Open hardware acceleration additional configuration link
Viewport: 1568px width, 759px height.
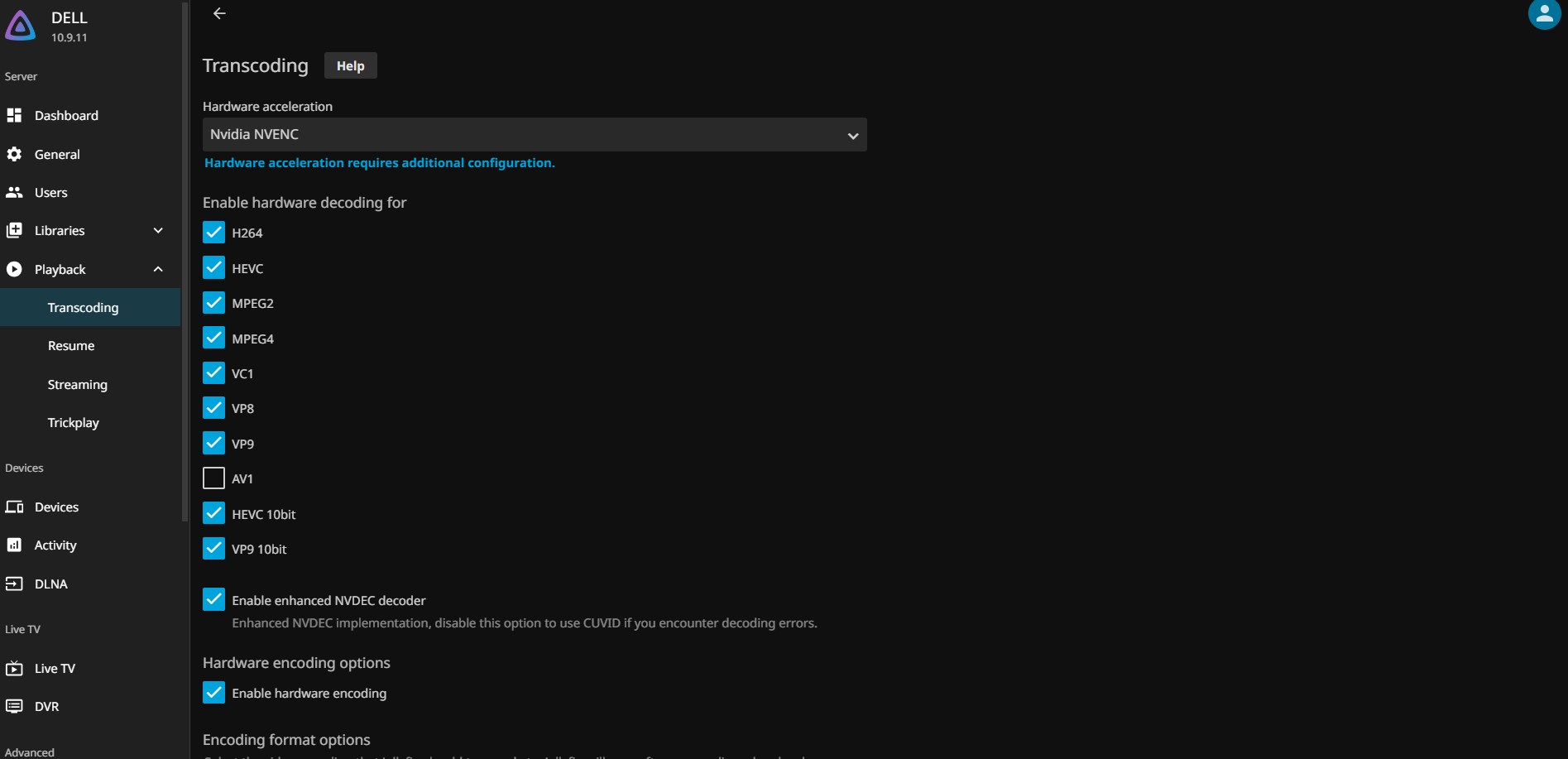379,163
